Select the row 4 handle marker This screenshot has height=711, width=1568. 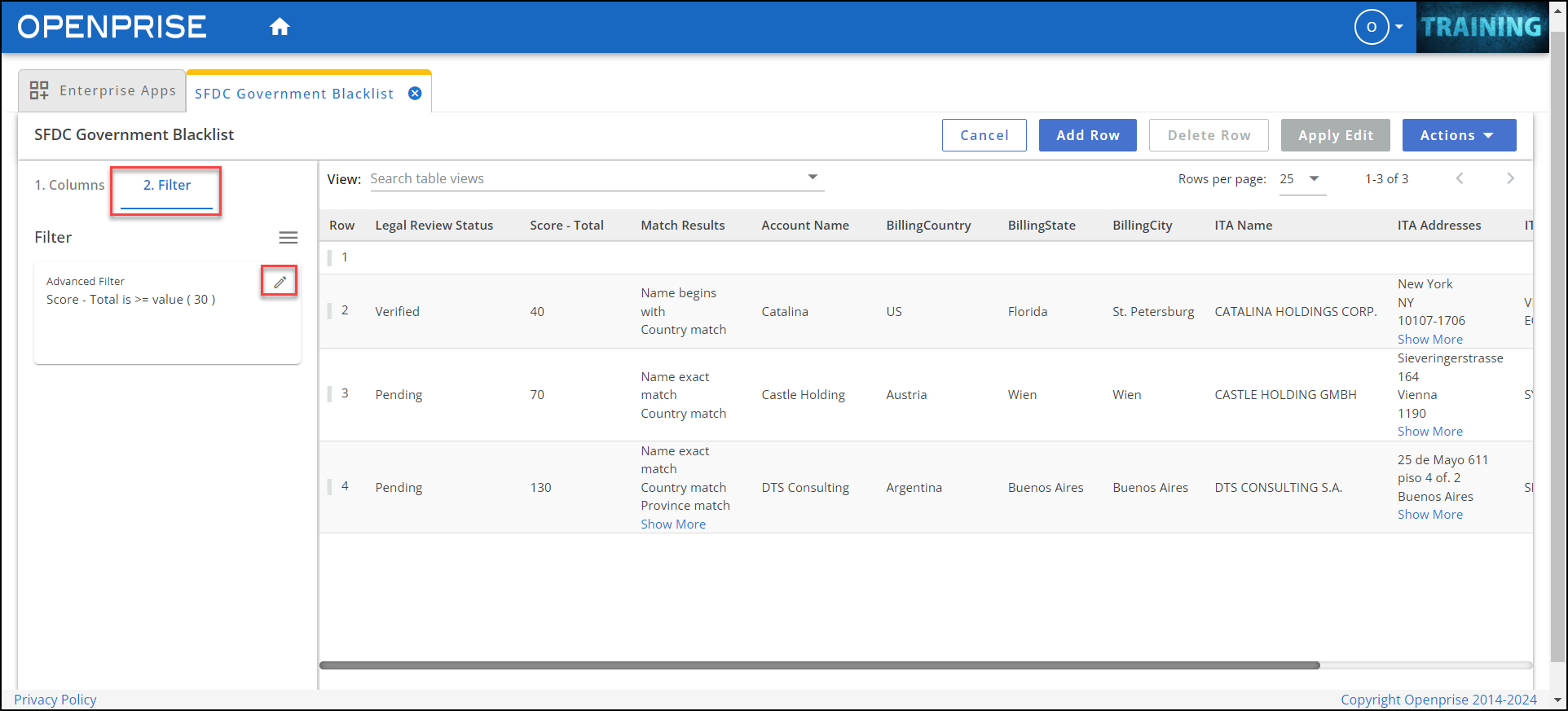coord(330,487)
